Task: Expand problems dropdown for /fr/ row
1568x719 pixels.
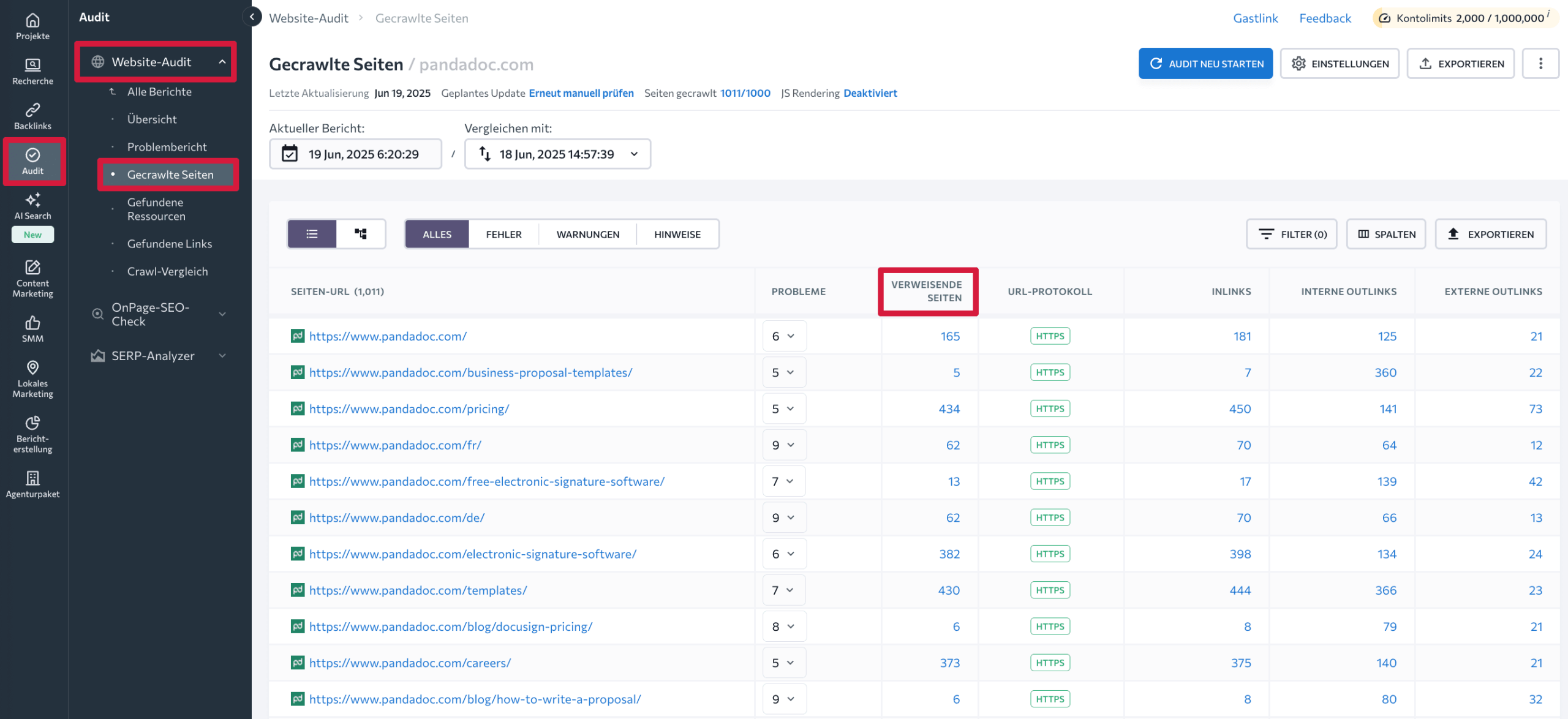Action: point(784,445)
